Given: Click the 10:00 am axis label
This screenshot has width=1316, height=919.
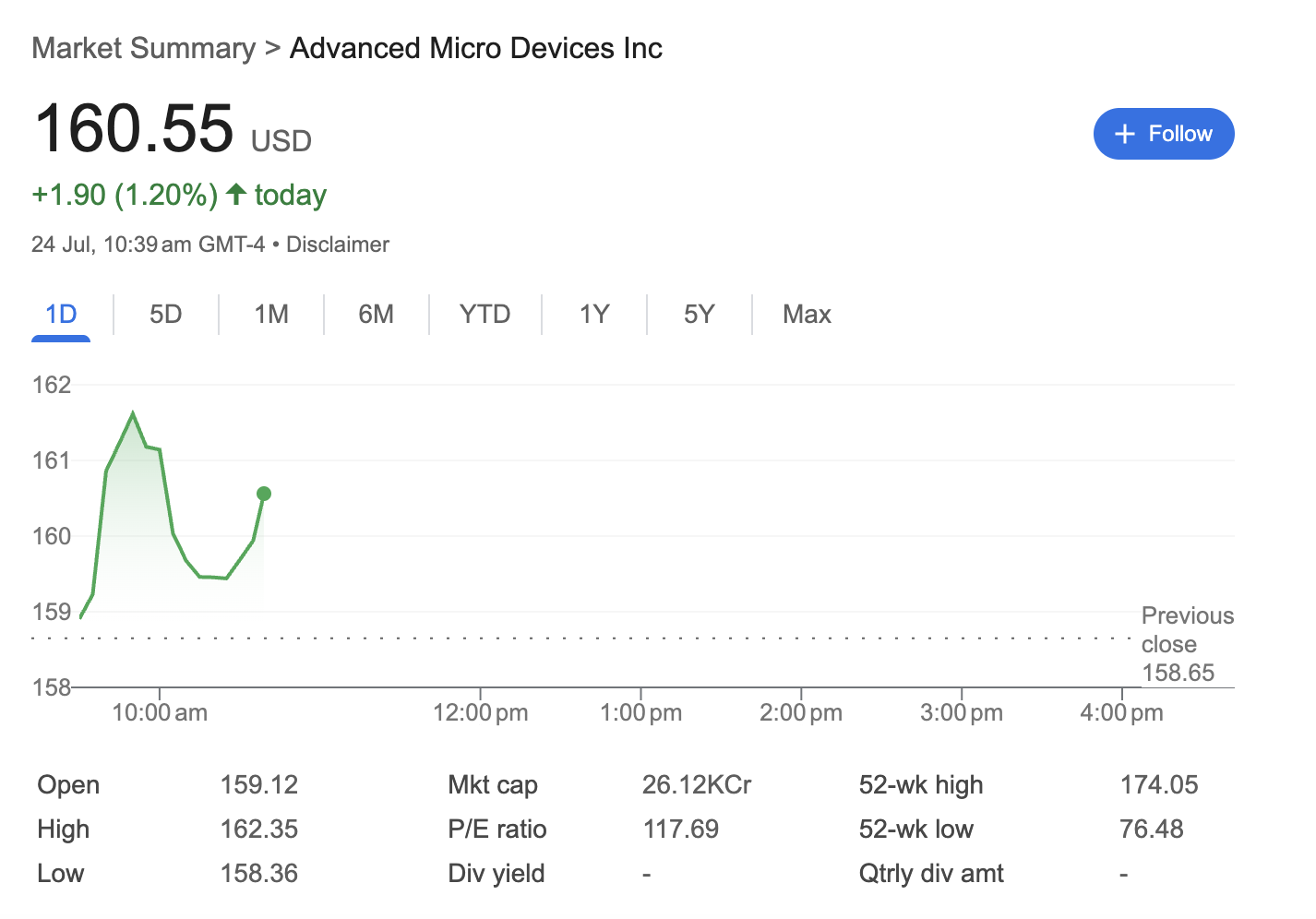Looking at the screenshot, I should [160, 712].
